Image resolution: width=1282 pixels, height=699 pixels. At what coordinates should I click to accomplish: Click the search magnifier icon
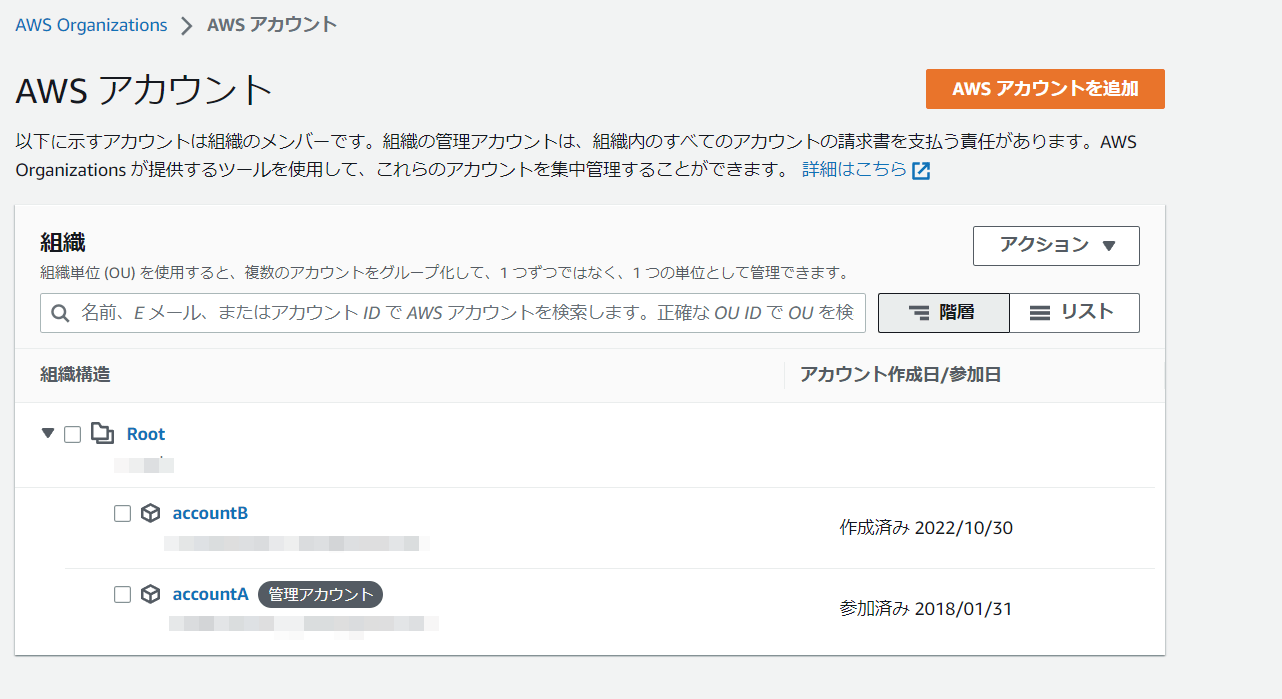click(60, 313)
